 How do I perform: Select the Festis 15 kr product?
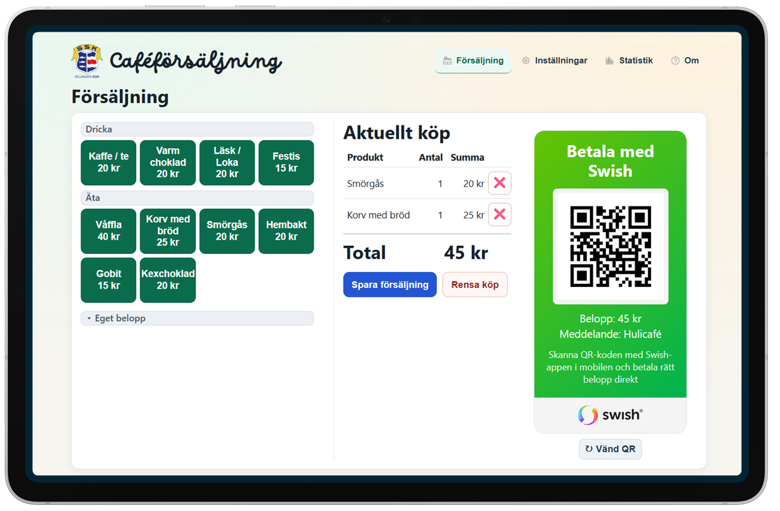point(286,162)
